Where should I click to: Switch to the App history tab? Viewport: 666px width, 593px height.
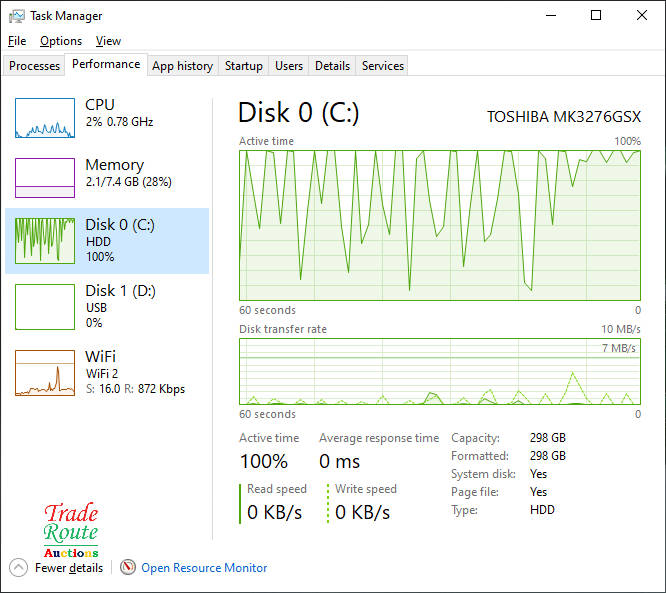coord(182,66)
